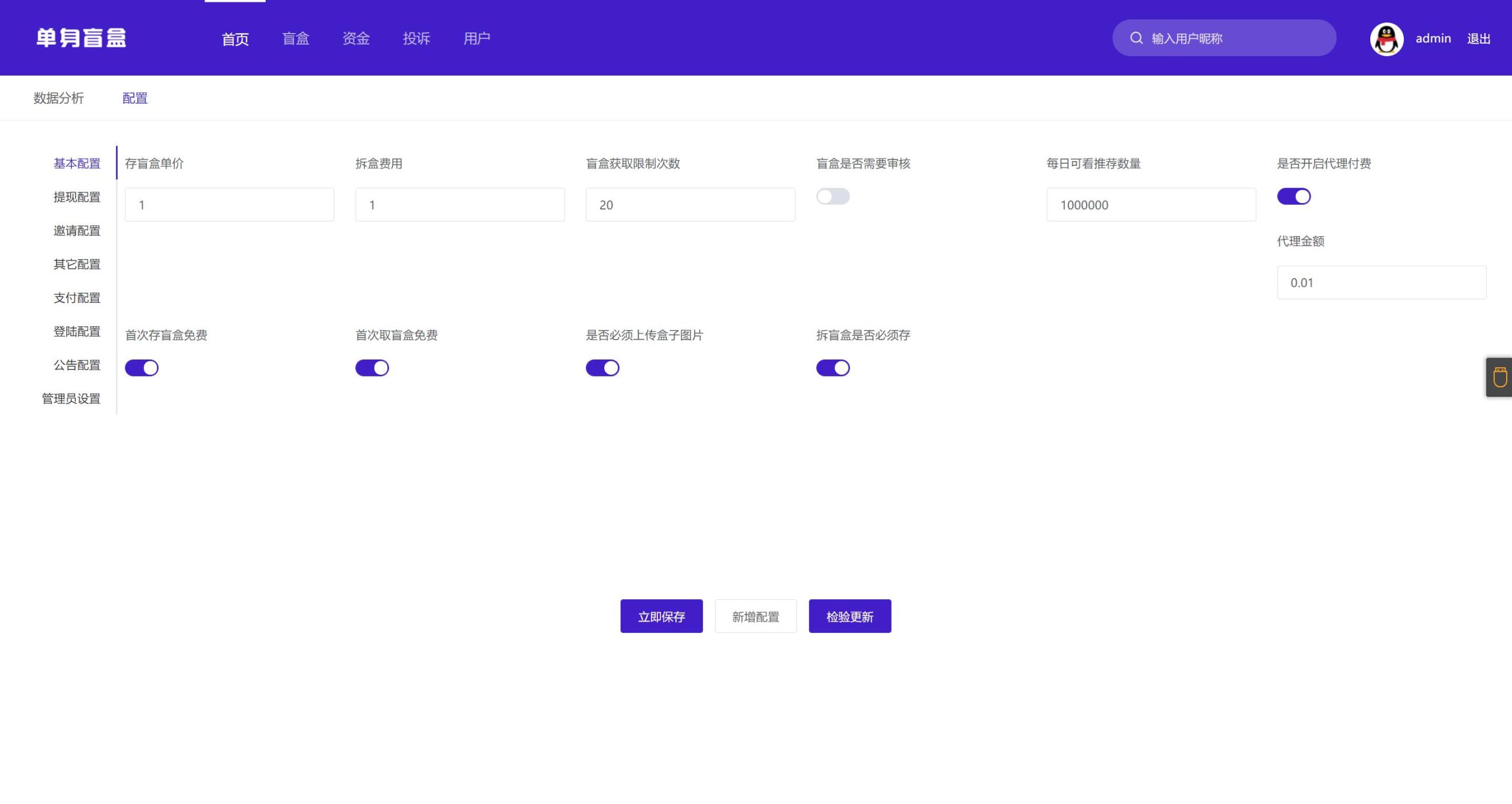This screenshot has width=1512, height=804.
Task: Click the 检验更新 button
Action: pyautogui.click(x=849, y=616)
